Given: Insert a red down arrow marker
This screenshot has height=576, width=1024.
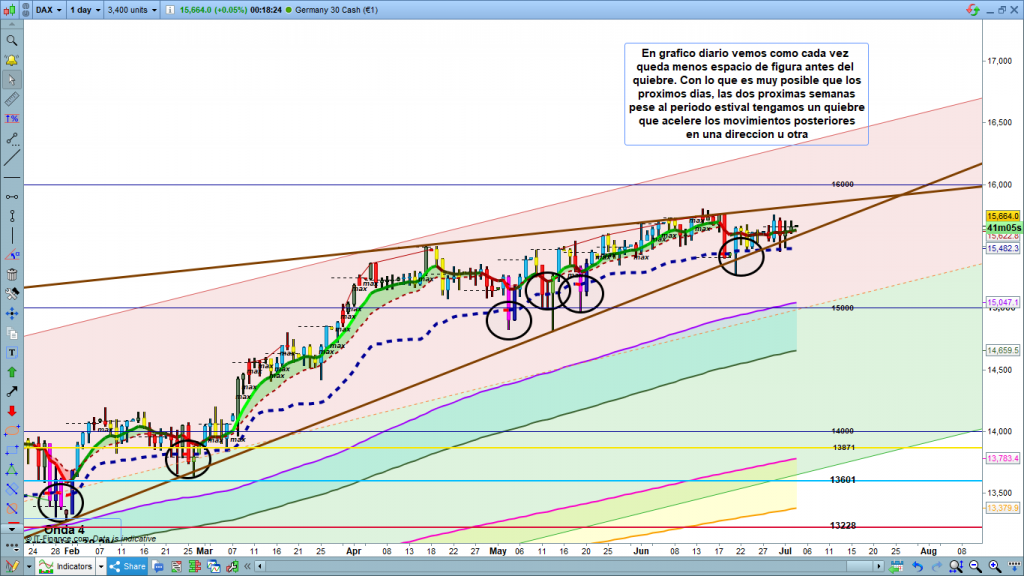Looking at the screenshot, I should pyautogui.click(x=12, y=411).
